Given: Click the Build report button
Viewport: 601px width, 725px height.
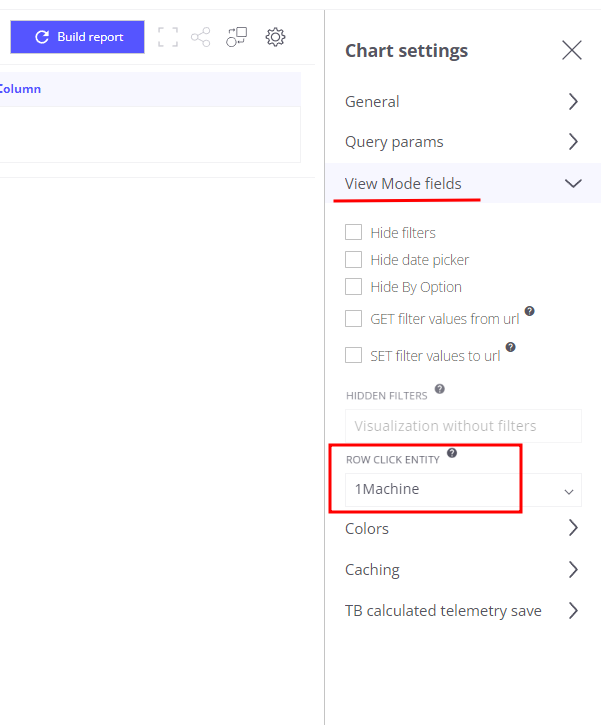Looking at the screenshot, I should [78, 37].
